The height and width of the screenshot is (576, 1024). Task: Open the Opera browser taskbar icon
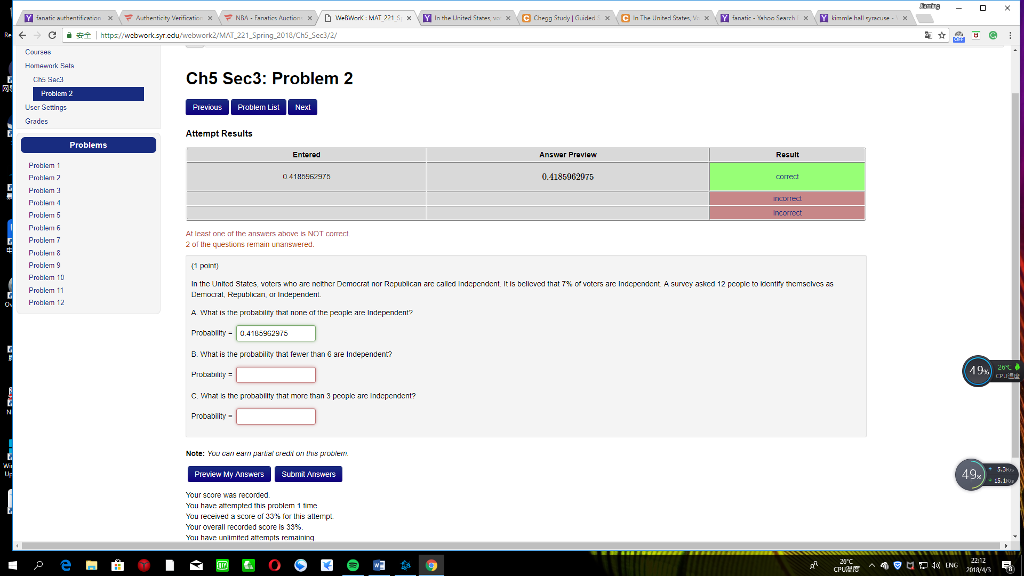(273, 565)
